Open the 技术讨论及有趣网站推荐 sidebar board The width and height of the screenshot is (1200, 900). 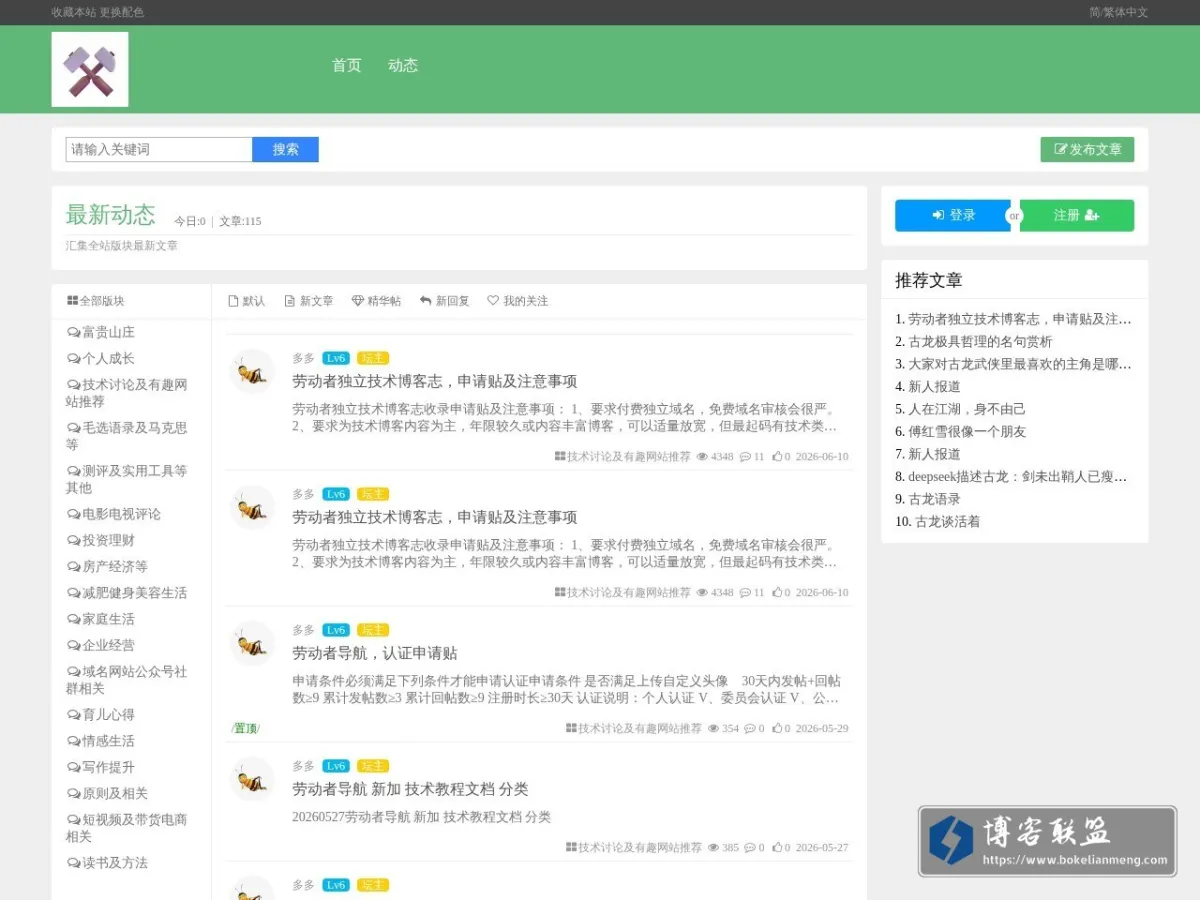click(127, 393)
